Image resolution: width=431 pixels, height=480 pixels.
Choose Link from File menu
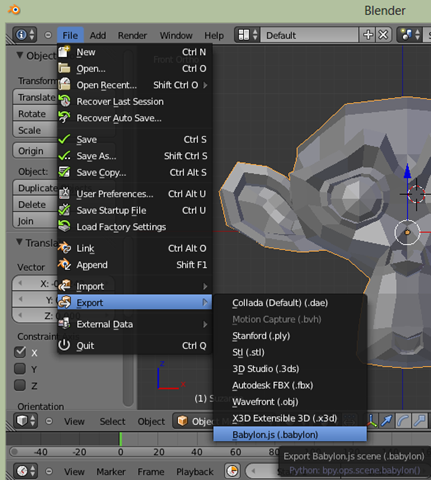(x=135, y=248)
